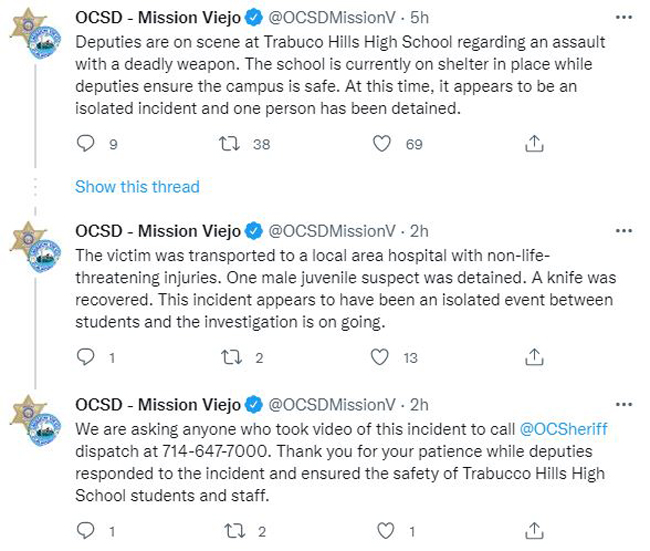This screenshot has width=650, height=551.
Task: Like the tweet with 13 likes
Action: 379,357
